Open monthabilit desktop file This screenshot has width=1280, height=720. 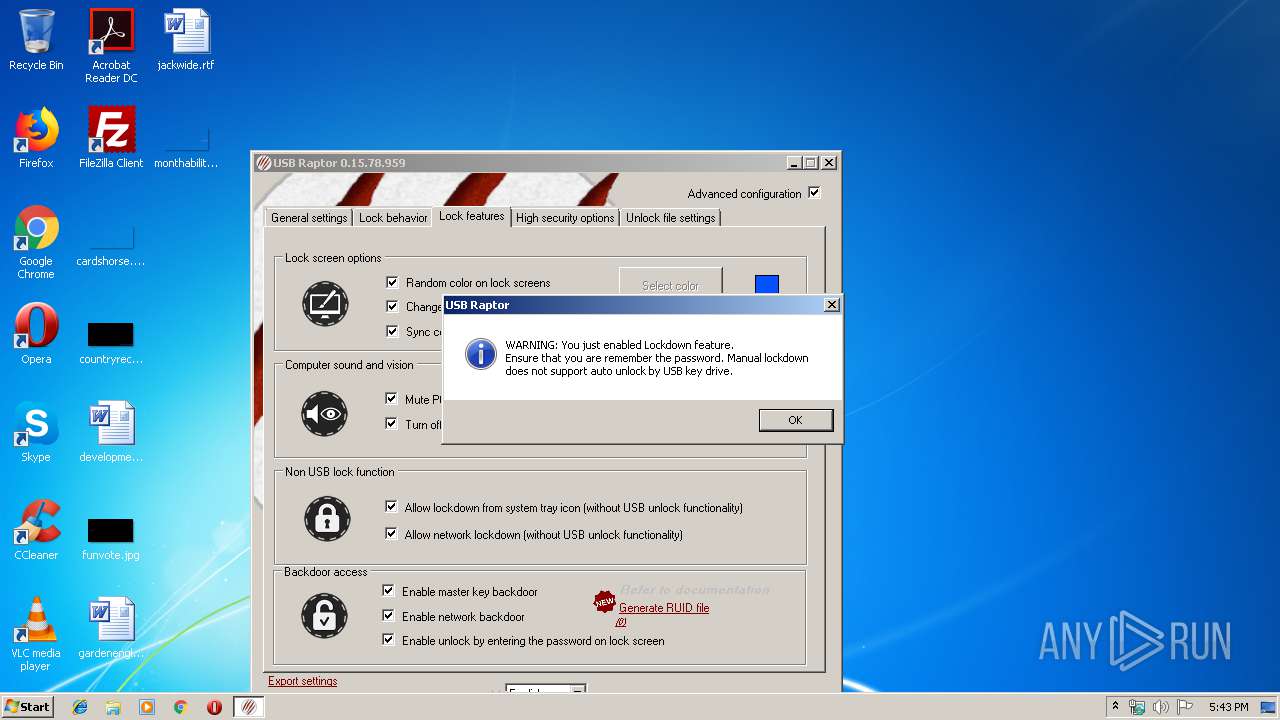(x=186, y=148)
